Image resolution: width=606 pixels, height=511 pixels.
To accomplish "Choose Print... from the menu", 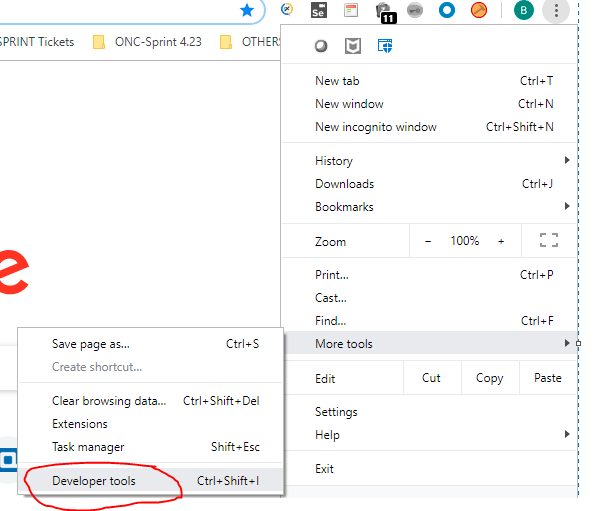I will point(430,275).
